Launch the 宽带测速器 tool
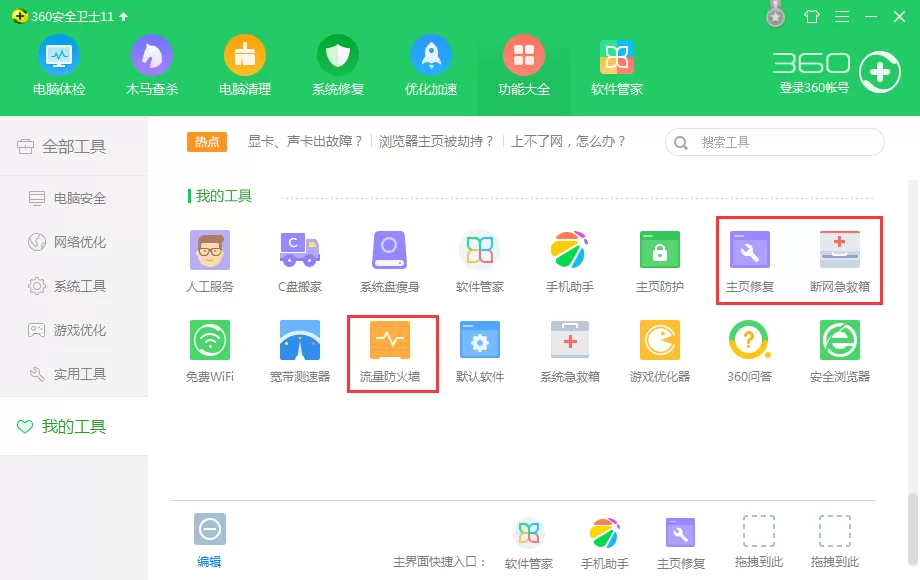This screenshot has width=920, height=580. coord(300,351)
